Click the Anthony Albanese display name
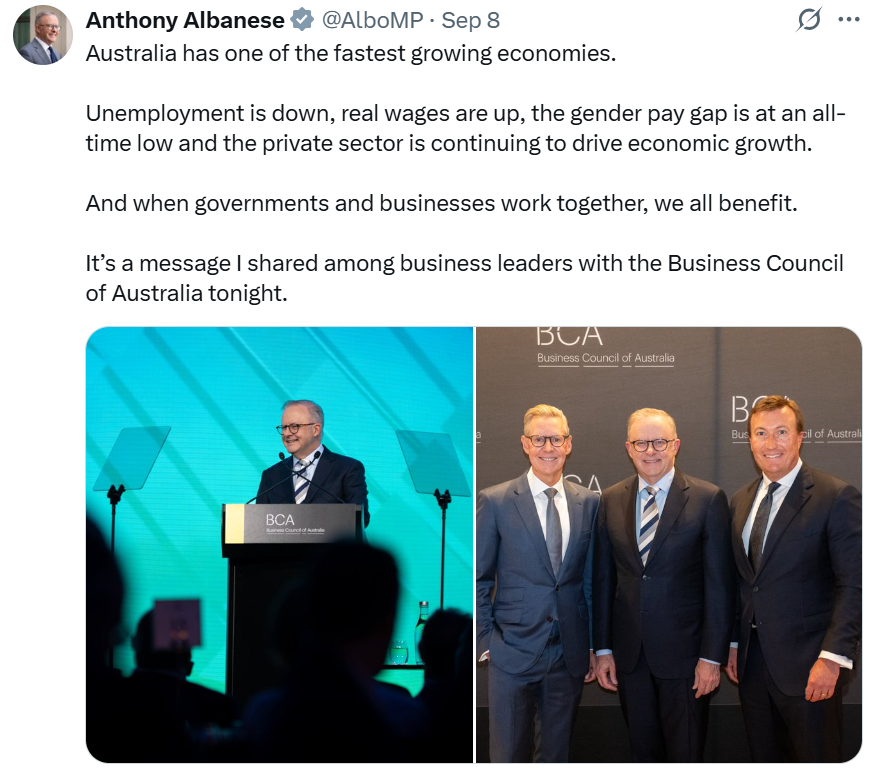 185,20
